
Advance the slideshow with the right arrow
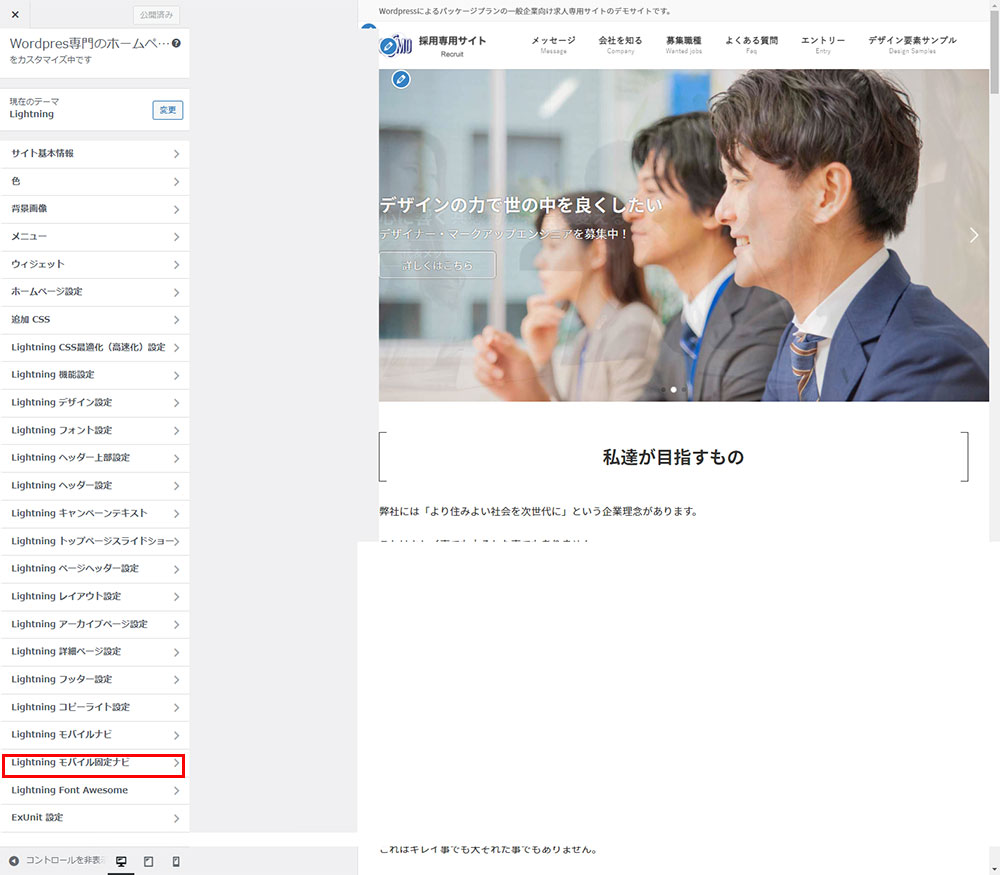[974, 235]
